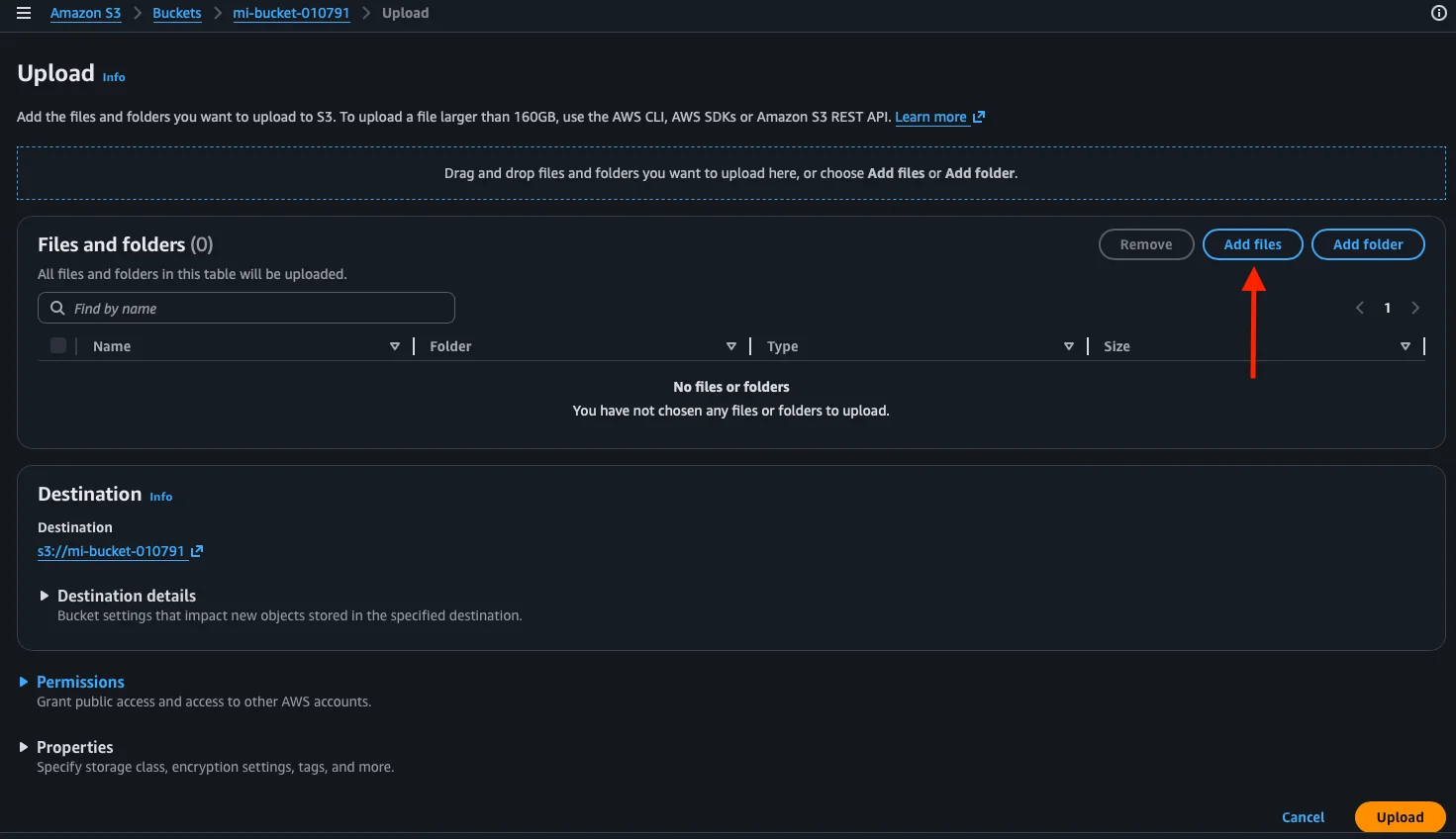Go to next page of files table

click(1415, 308)
